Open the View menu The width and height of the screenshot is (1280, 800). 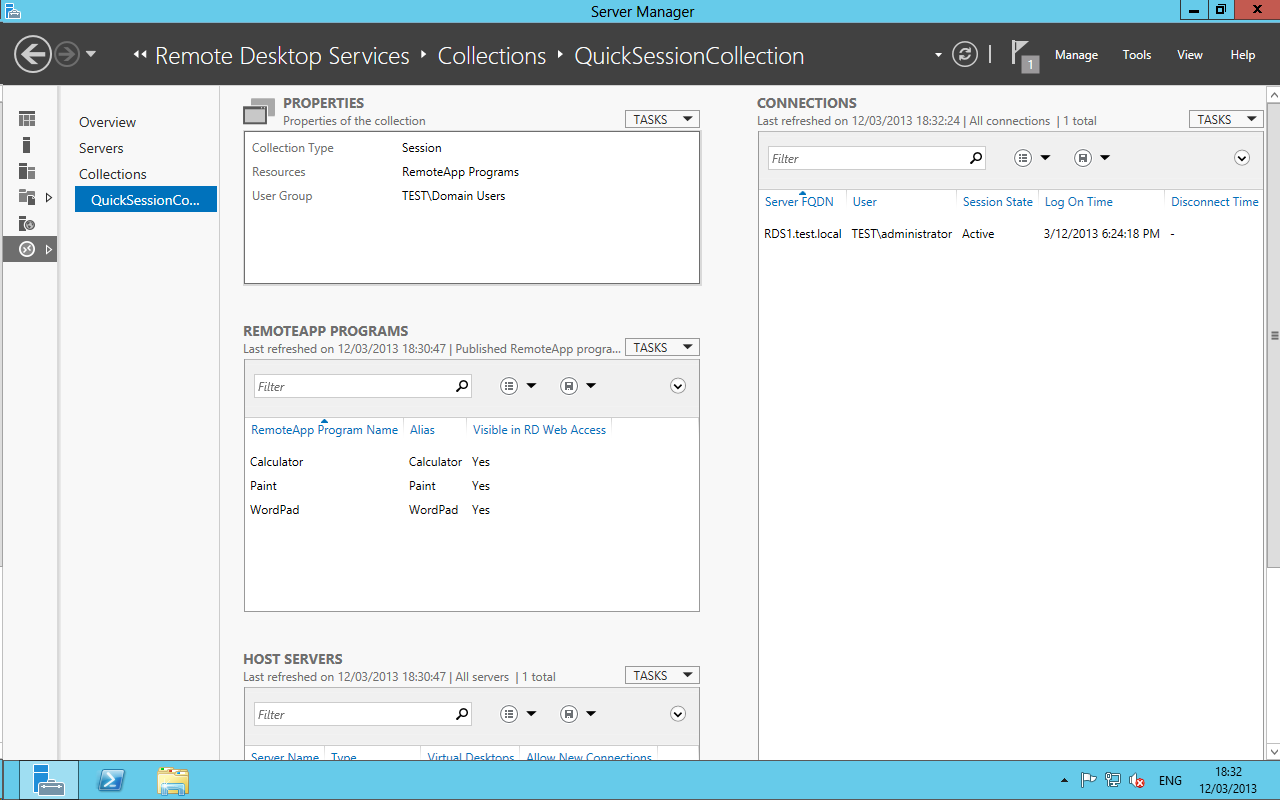[x=1190, y=55]
